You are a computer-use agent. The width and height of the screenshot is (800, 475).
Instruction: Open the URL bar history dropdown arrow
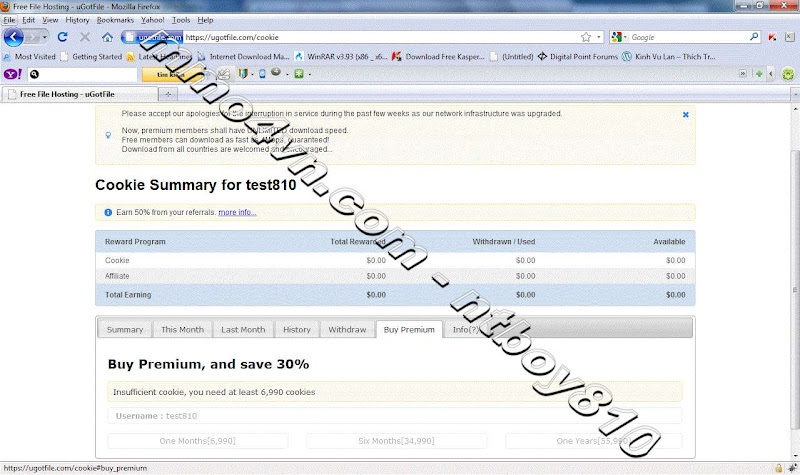point(598,37)
